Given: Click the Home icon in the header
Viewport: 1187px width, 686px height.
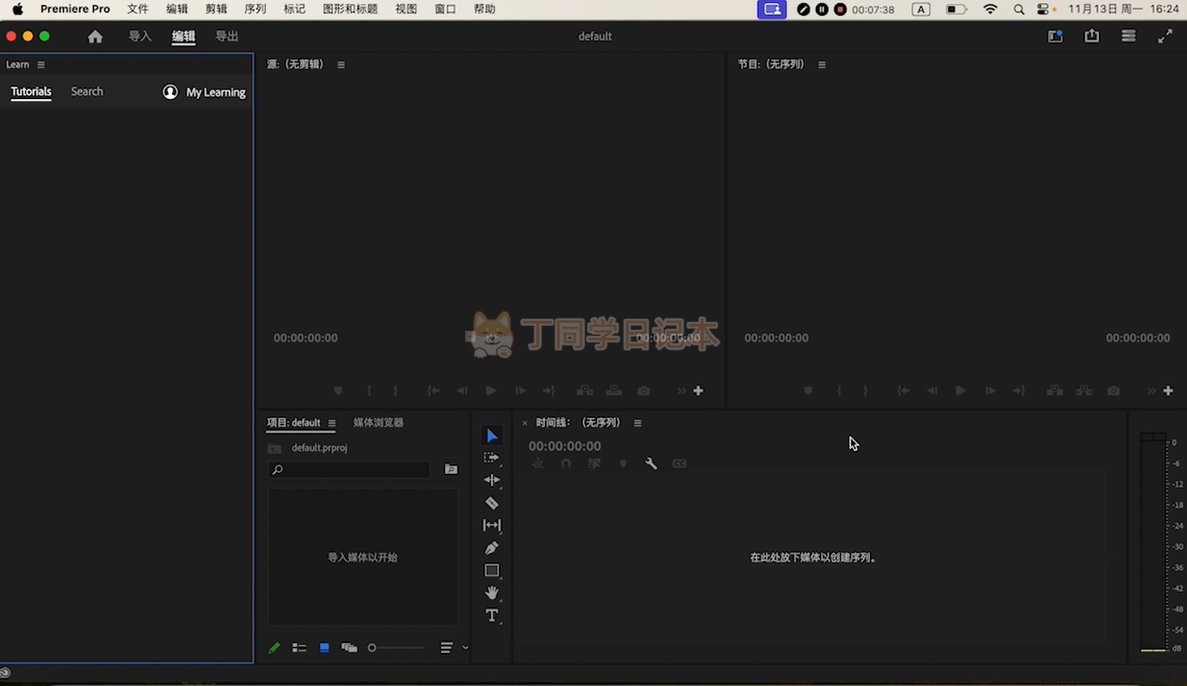Looking at the screenshot, I should pyautogui.click(x=95, y=36).
